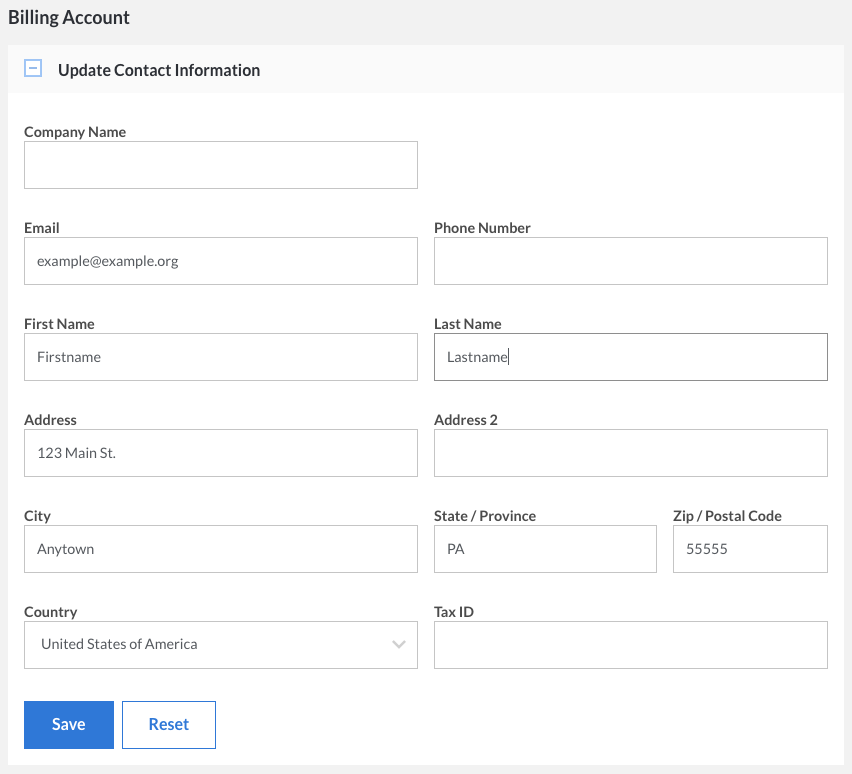Collapse the Update Contact Information section
The width and height of the screenshot is (852, 774).
coord(33,69)
